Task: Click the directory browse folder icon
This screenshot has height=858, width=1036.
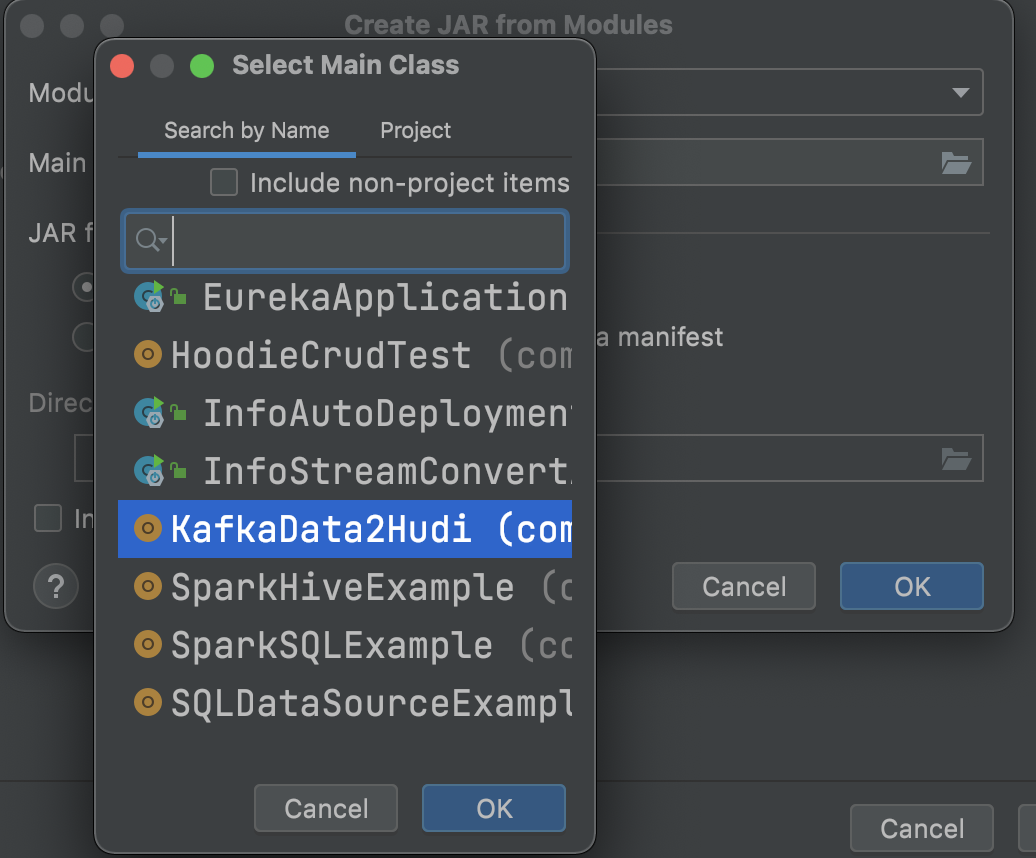Action: point(956,459)
